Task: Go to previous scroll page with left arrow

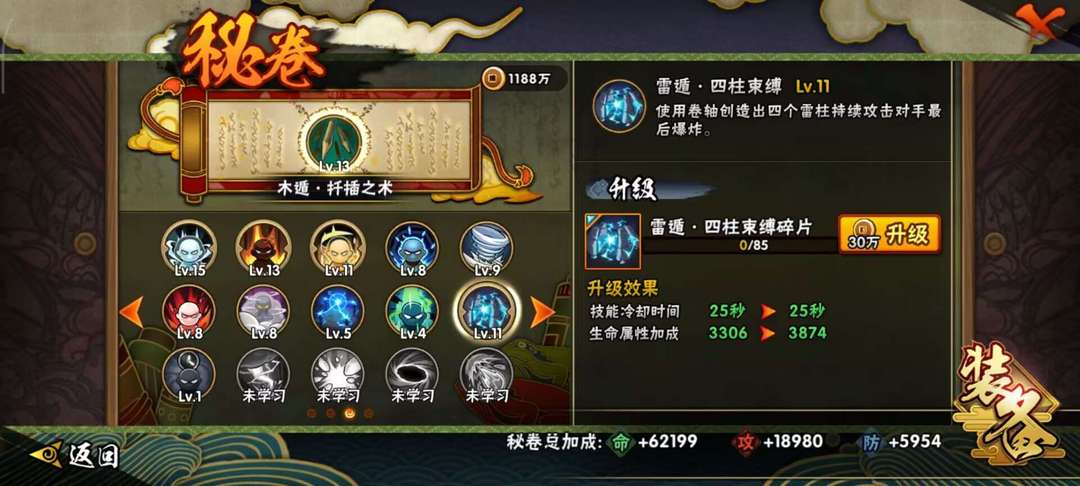Action: (131, 313)
